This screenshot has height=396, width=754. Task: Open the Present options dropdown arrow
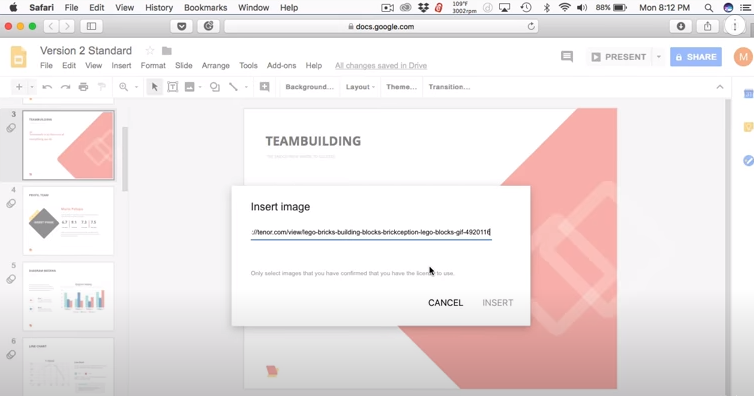[658, 57]
